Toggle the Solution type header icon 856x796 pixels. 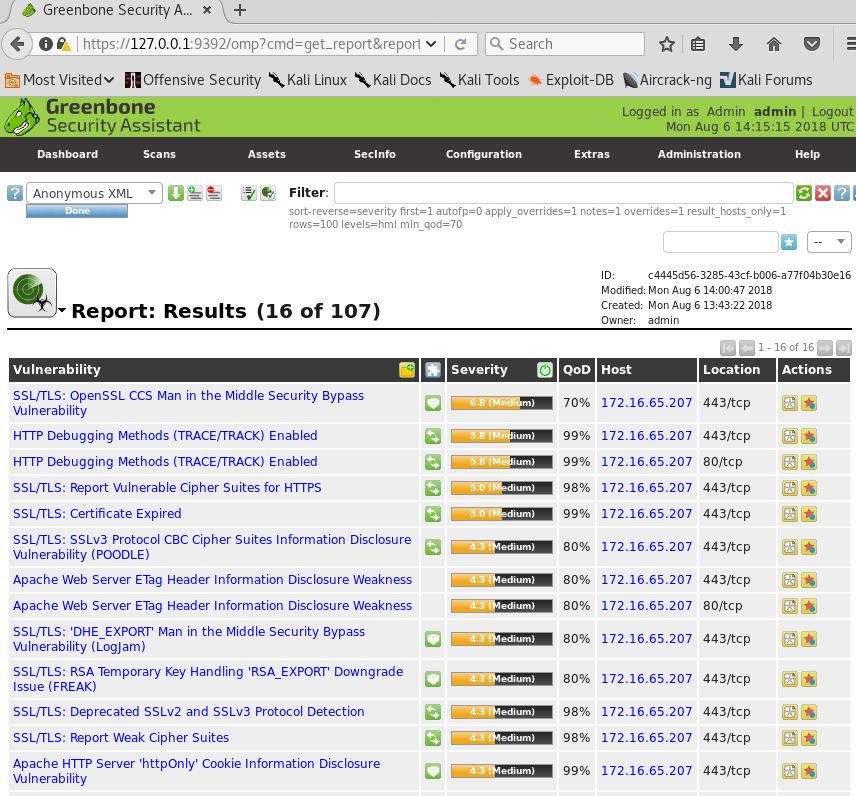pos(432,370)
